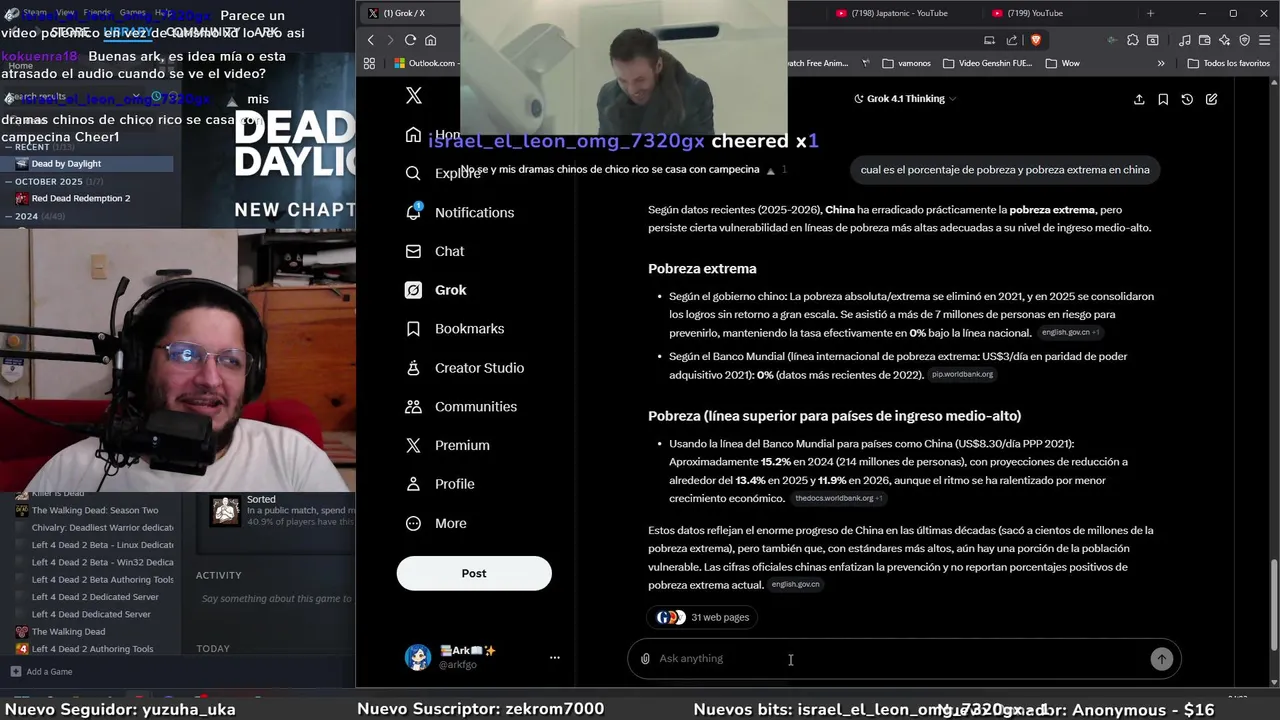This screenshot has width=1280, height=720.
Task: Click the share page icon in address bar
Action: pos(1011,40)
